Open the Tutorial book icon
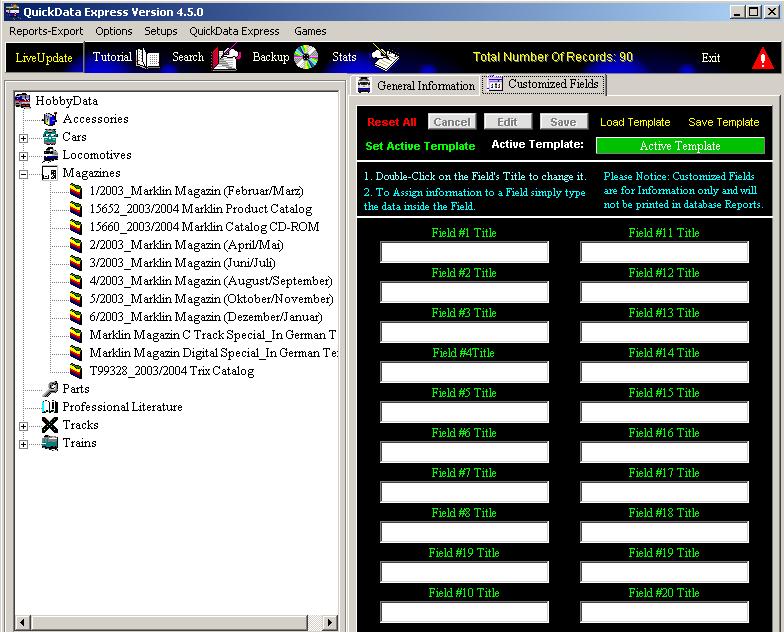784x632 pixels. point(148,57)
